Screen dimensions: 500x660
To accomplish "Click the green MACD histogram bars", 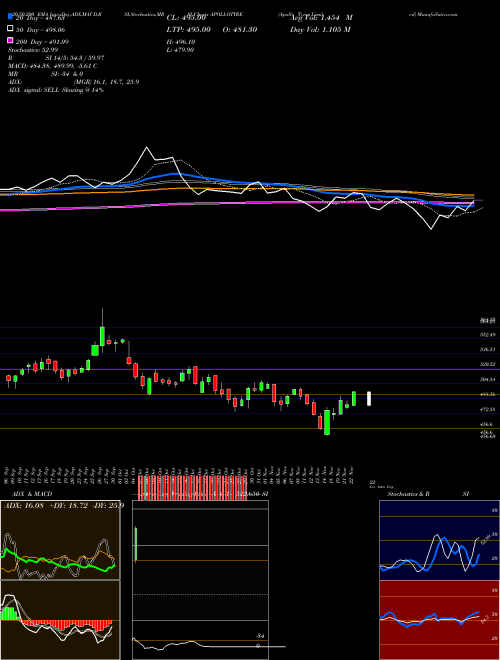I will point(10,613).
